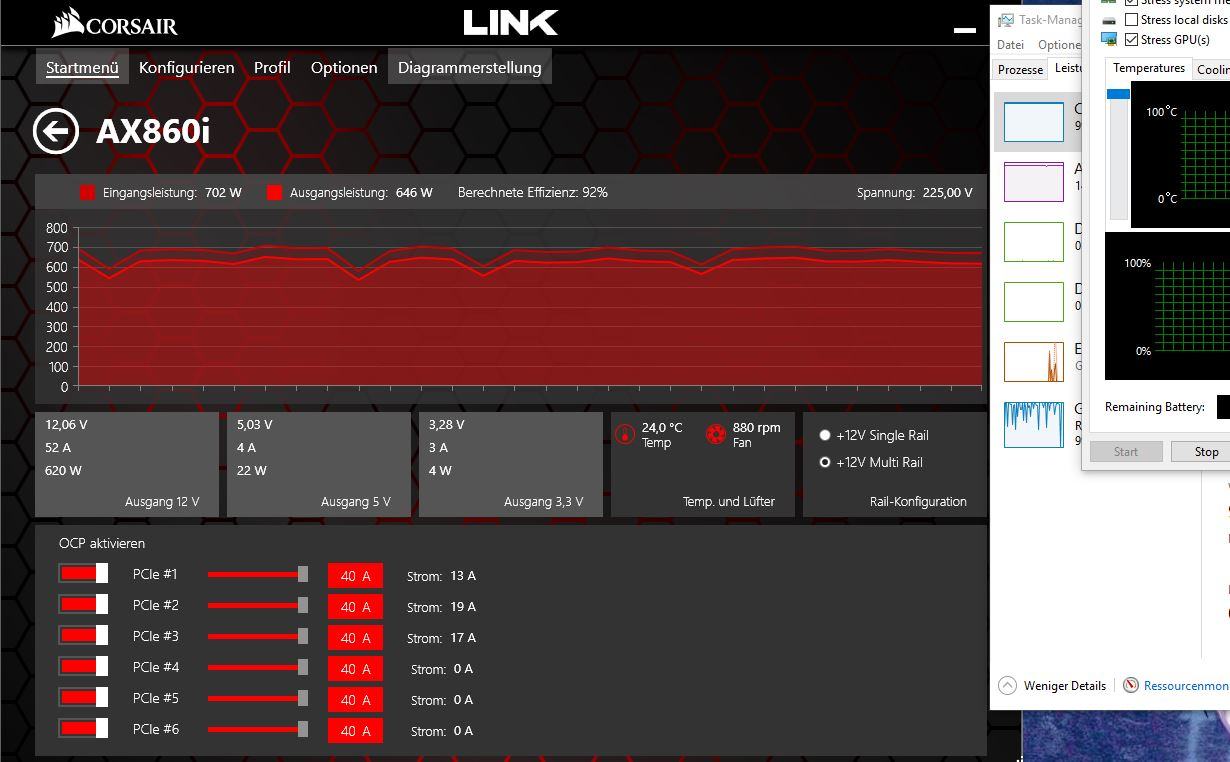Image resolution: width=1230 pixels, height=762 pixels.
Task: Collapse details with Weniger Details chevron
Action: 1007,685
